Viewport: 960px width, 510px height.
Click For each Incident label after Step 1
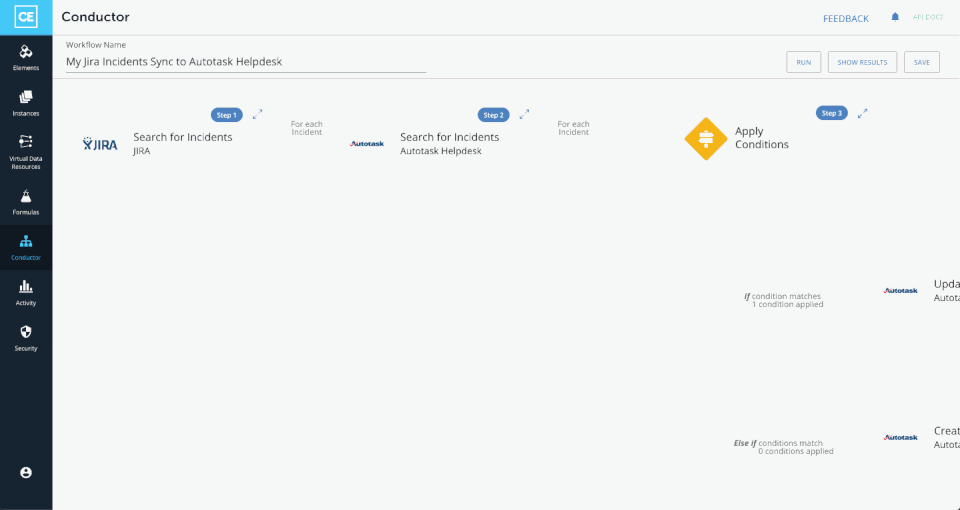click(x=307, y=128)
